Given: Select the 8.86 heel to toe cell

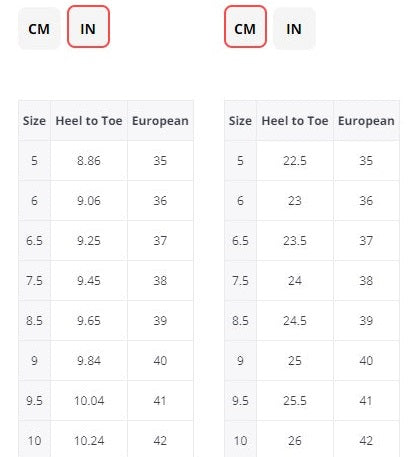Looking at the screenshot, I should click(89, 161).
